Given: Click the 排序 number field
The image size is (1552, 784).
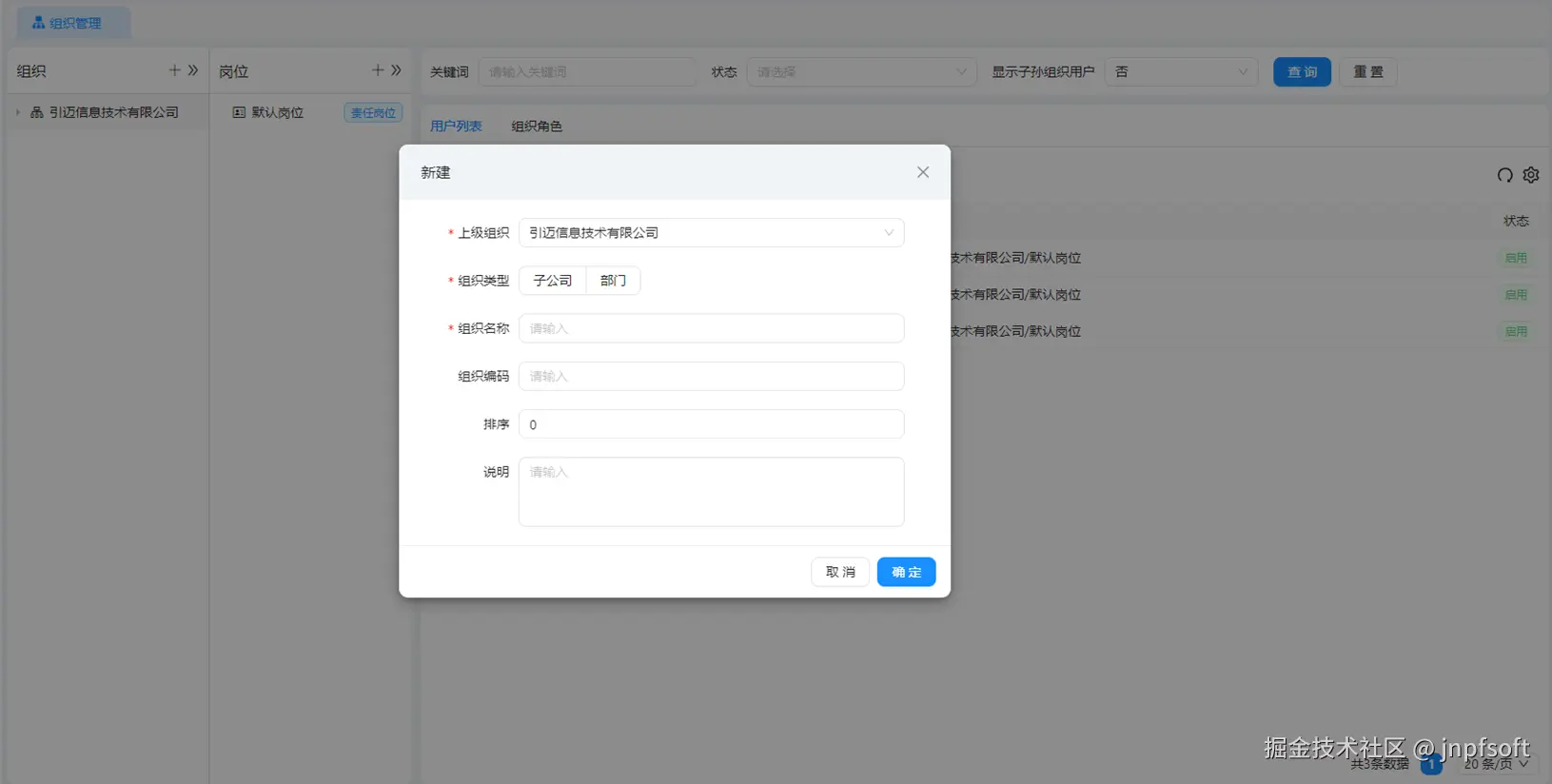Looking at the screenshot, I should (711, 424).
